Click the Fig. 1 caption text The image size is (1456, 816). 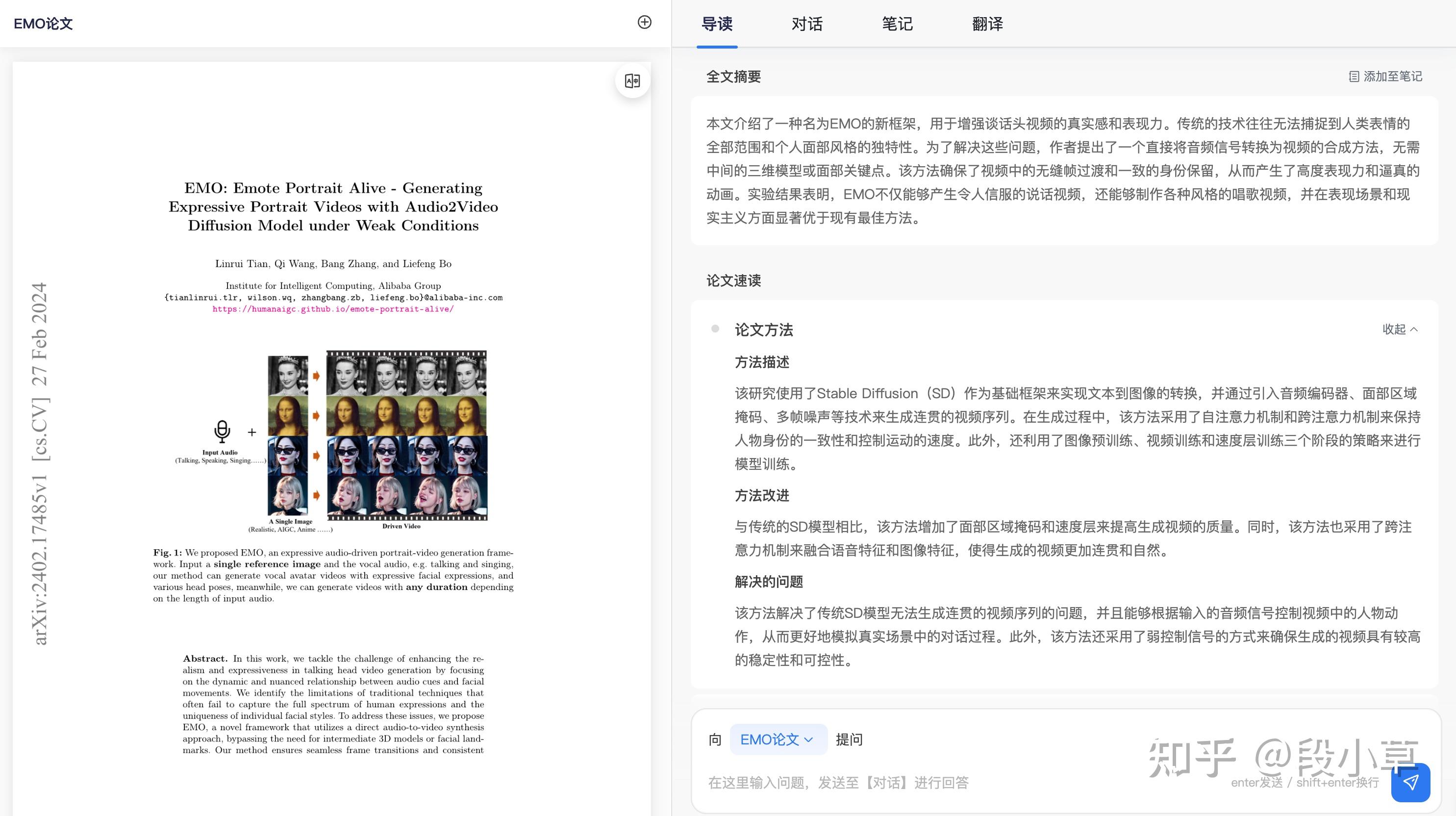click(x=333, y=576)
